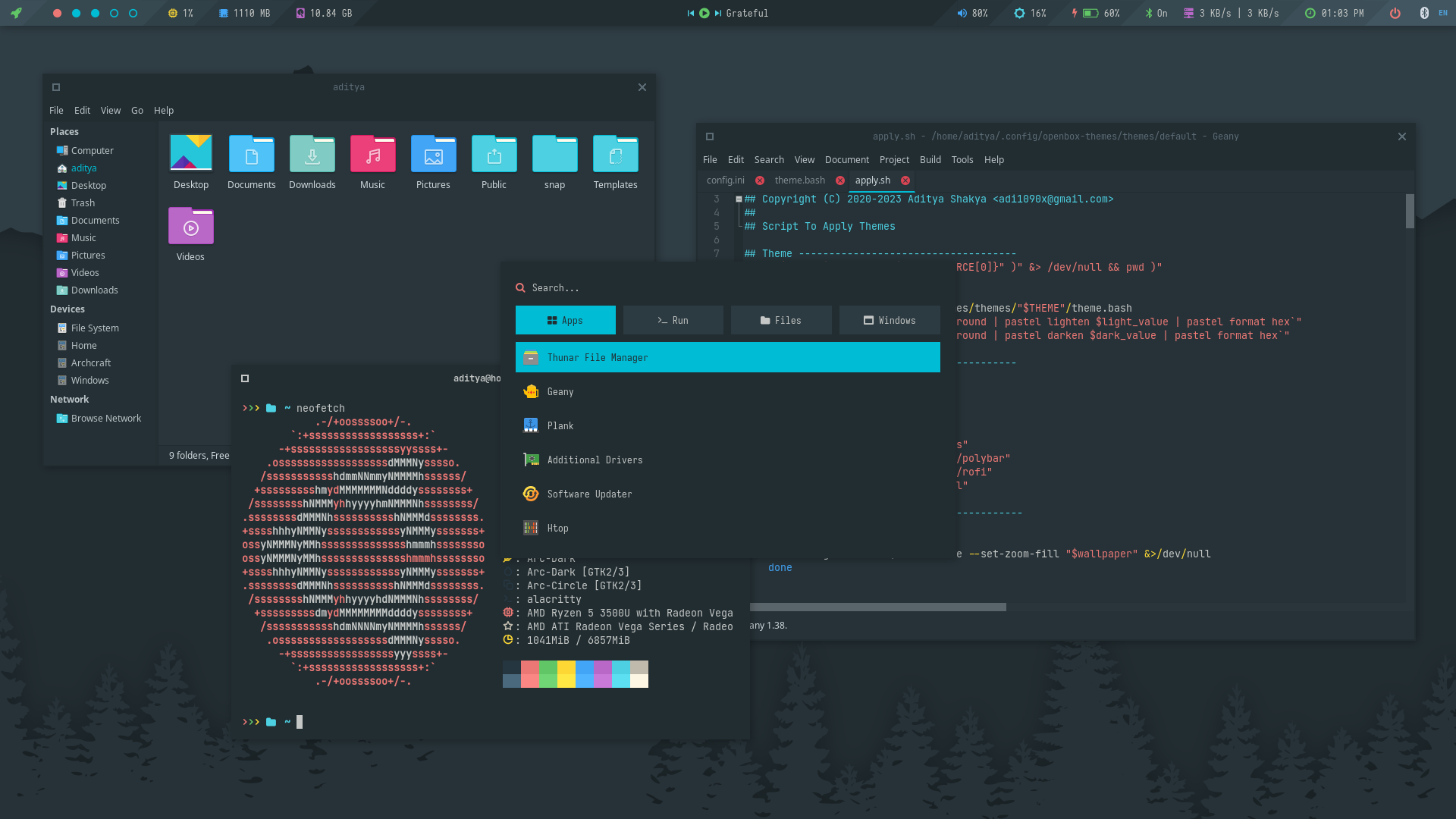Skip to the next music track

pos(717,13)
